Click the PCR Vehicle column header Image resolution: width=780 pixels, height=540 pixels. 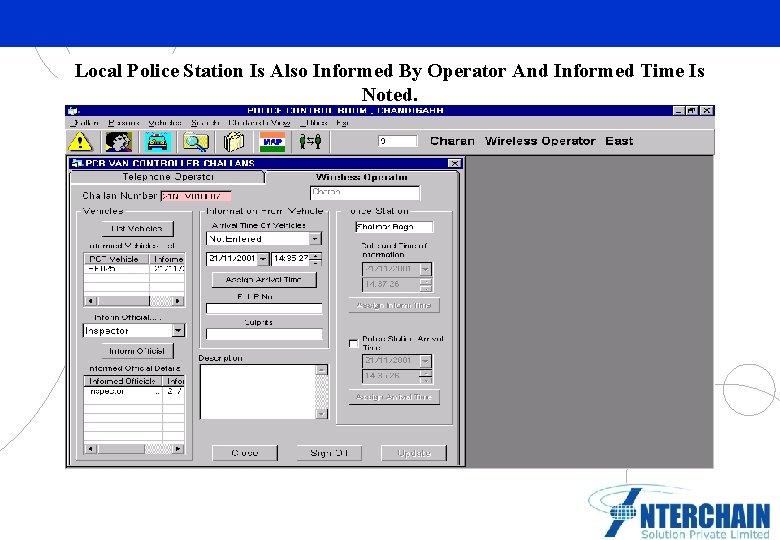tap(116, 259)
